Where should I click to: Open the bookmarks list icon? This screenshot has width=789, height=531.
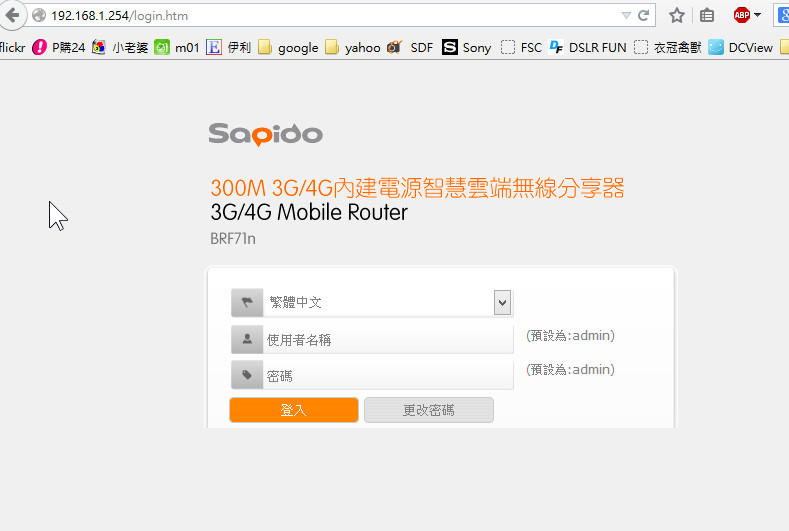coord(707,16)
